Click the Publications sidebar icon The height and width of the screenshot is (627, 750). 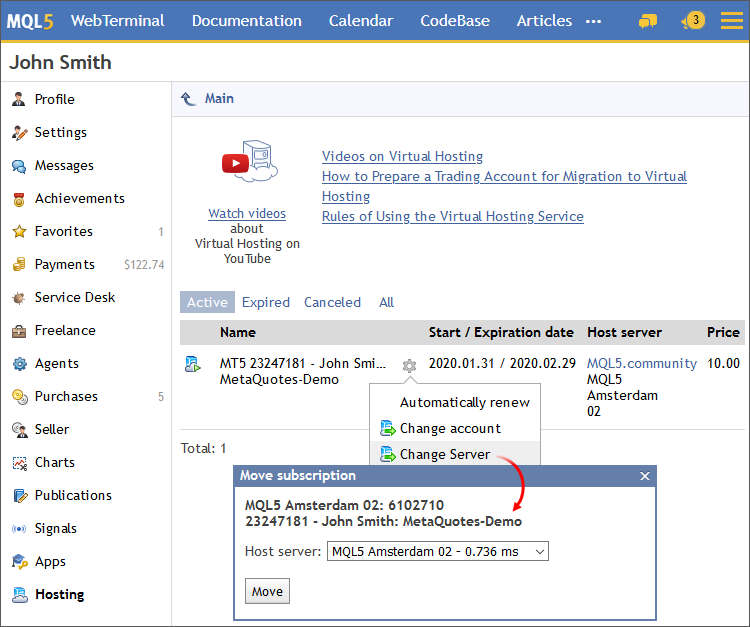click(20, 495)
